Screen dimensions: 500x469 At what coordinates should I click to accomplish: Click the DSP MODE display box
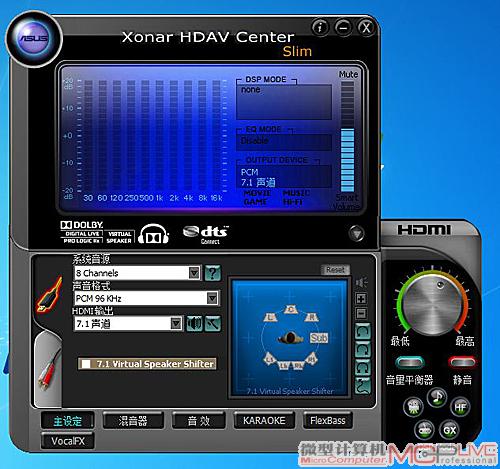pos(284,102)
